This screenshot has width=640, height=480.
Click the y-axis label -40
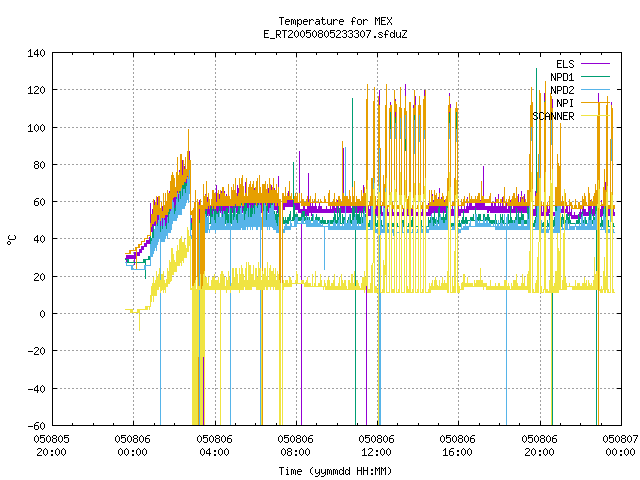36,389
